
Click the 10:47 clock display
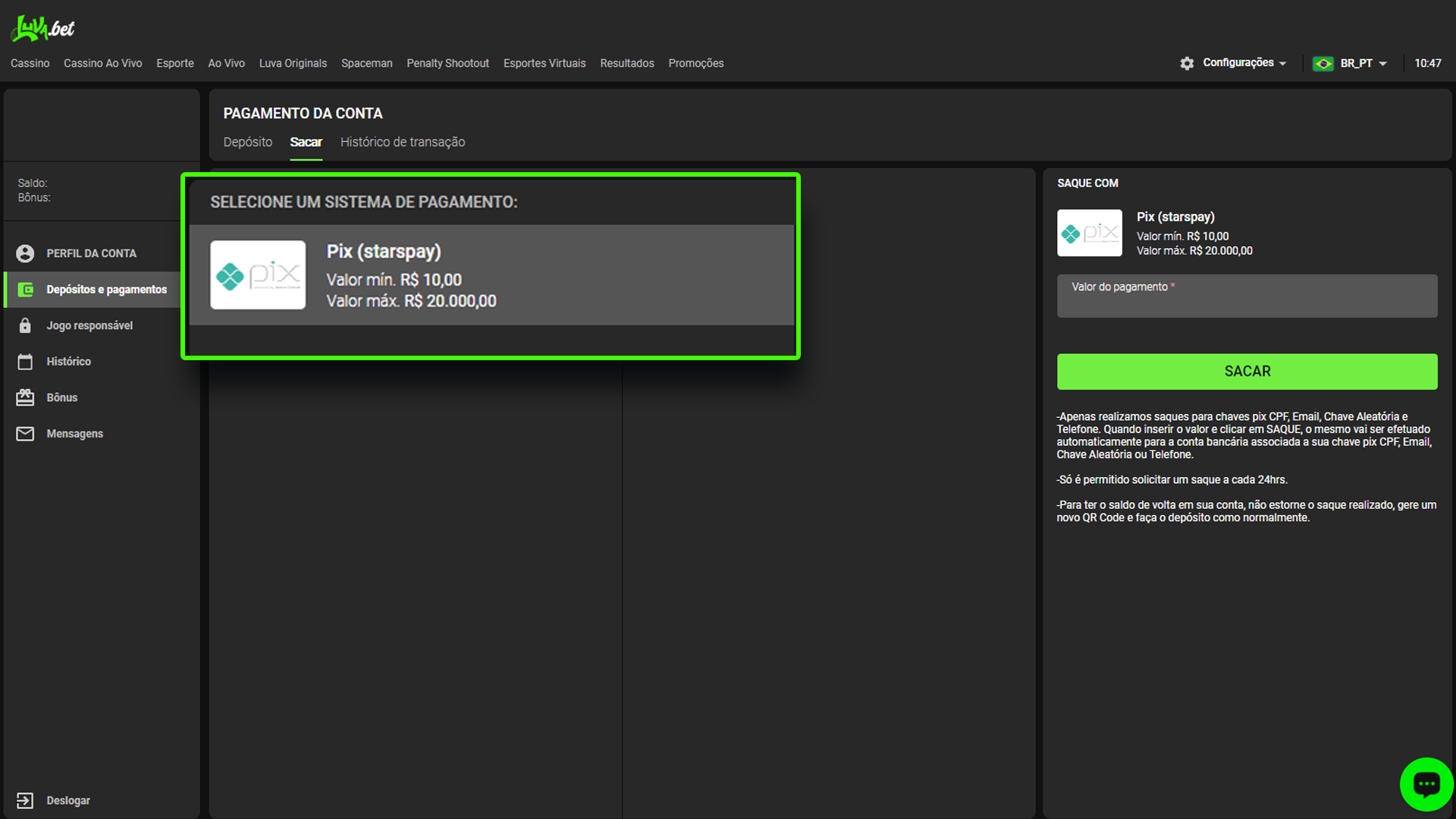coord(1427,64)
